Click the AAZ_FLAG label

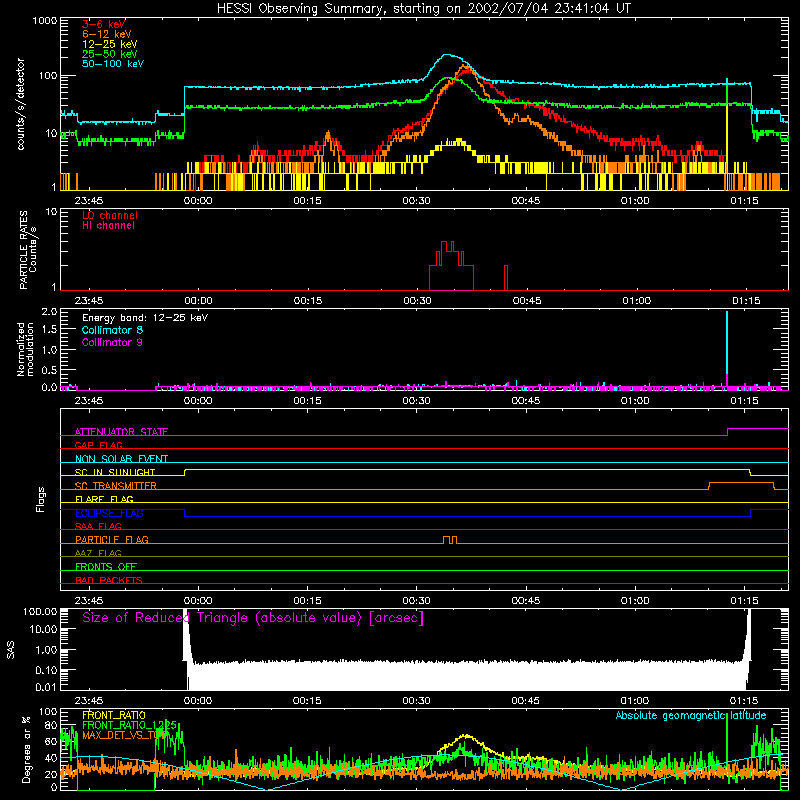tap(98, 553)
